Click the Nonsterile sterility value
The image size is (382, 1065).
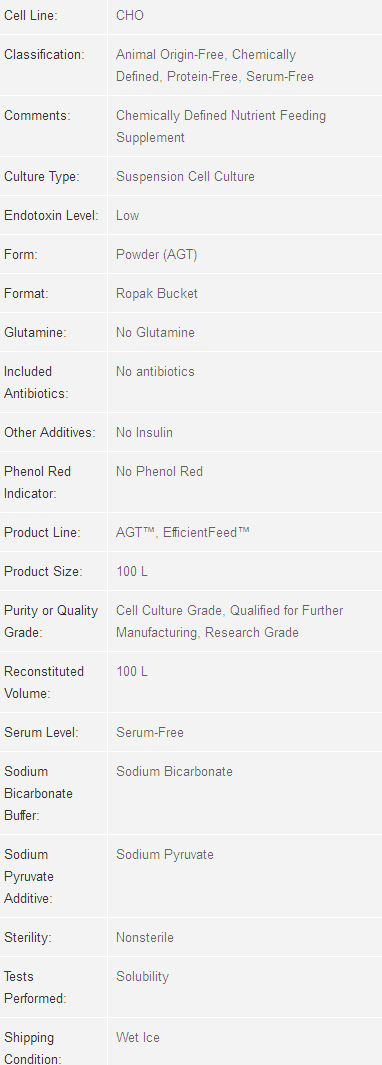coord(145,938)
